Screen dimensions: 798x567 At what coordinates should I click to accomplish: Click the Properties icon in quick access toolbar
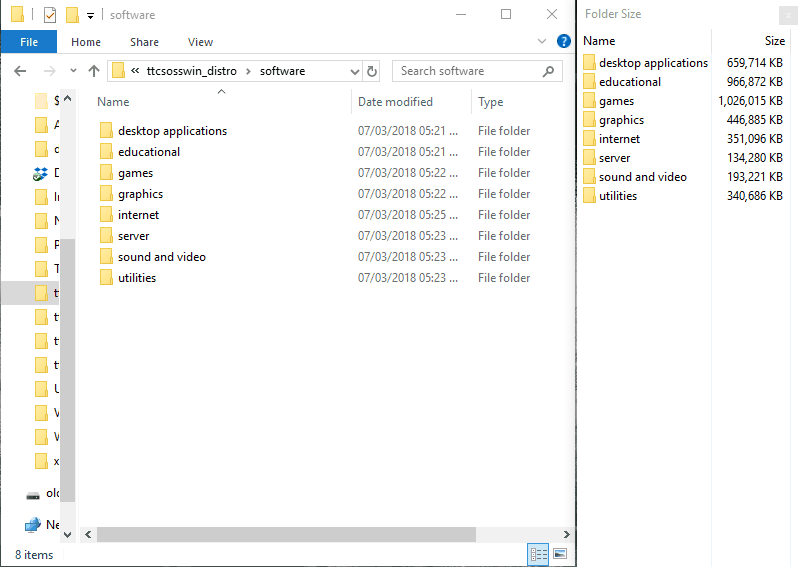50,15
